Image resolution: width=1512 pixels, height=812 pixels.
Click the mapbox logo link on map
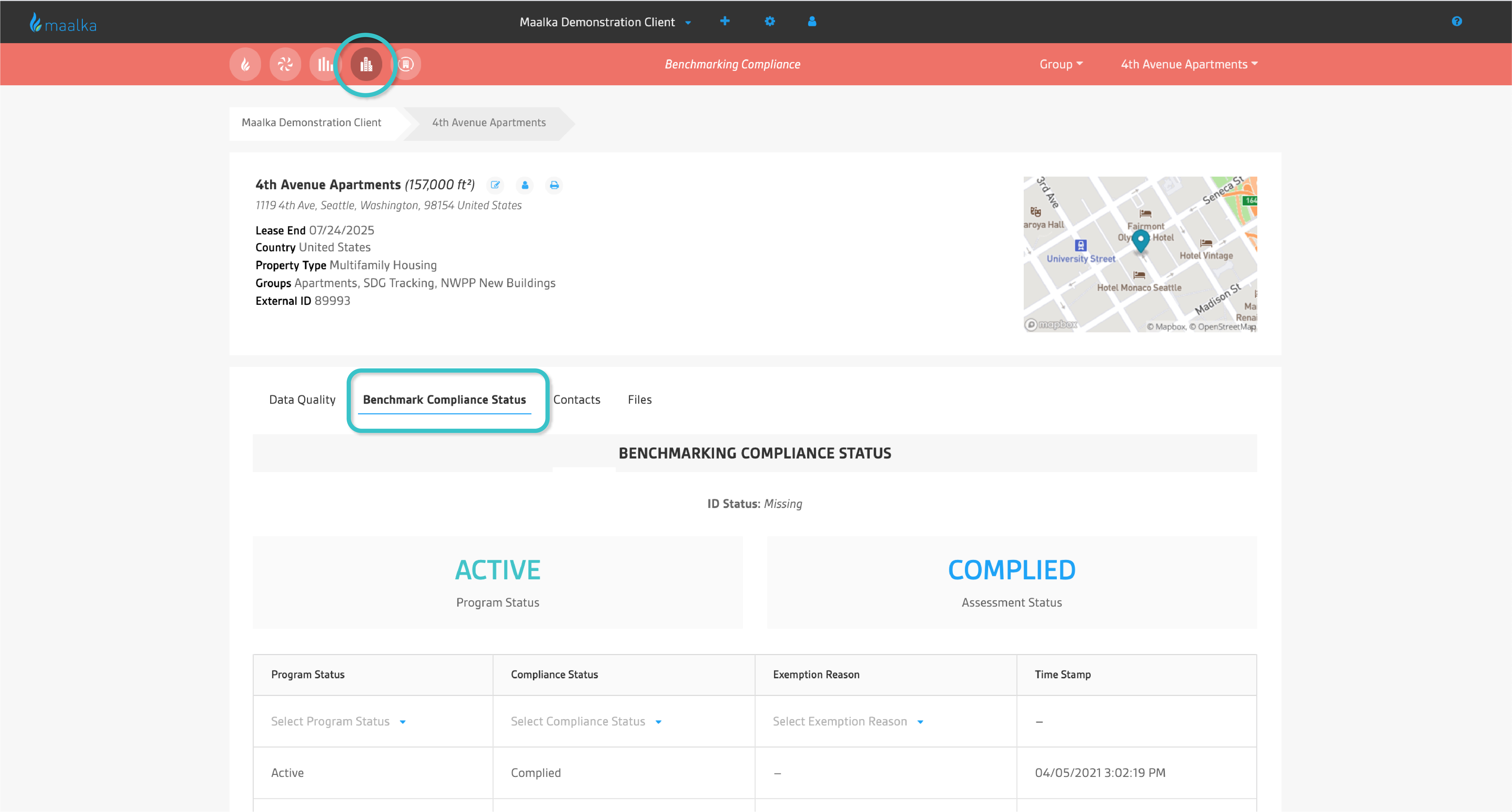[x=1051, y=324]
